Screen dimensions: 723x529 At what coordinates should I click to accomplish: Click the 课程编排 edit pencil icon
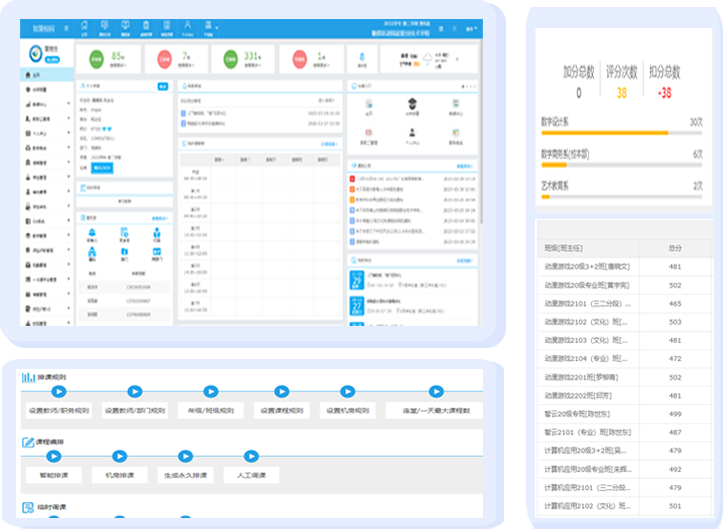pos(29,441)
